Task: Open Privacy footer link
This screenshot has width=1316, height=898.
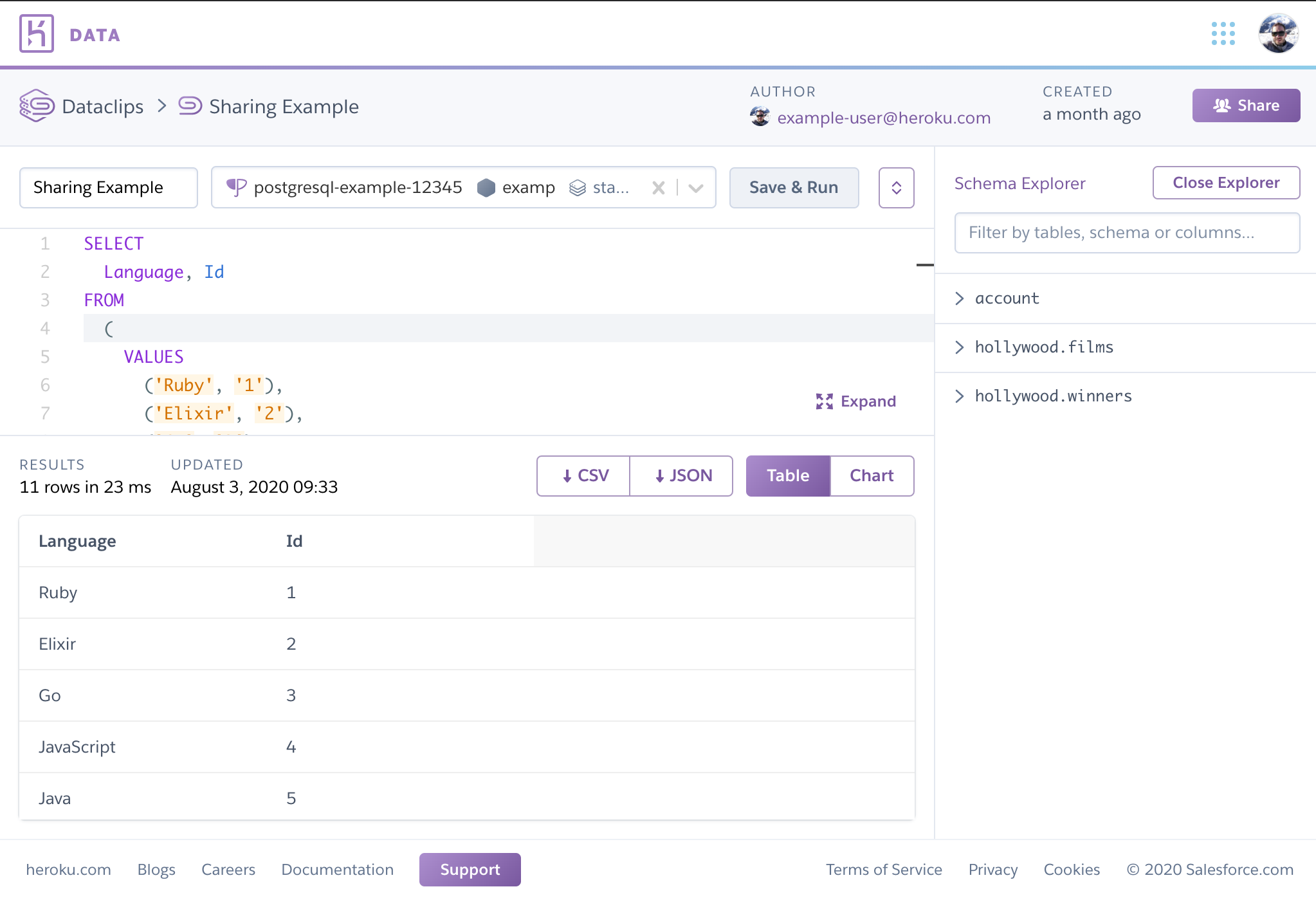Action: coord(993,870)
